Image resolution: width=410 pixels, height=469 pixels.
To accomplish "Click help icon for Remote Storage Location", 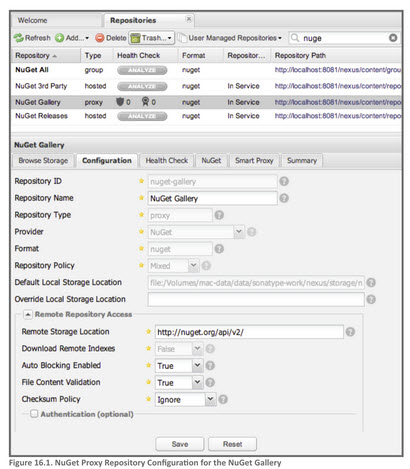I will point(350,332).
